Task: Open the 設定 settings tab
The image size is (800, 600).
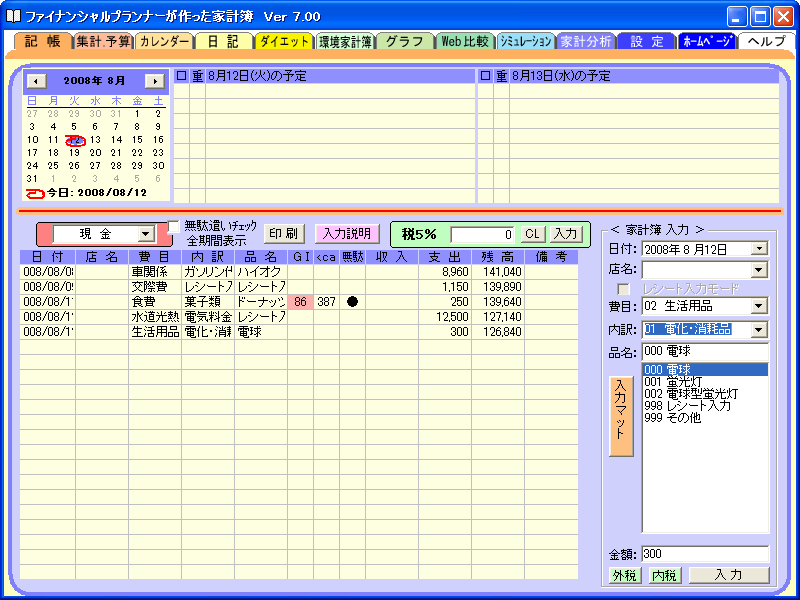Action: [x=646, y=42]
